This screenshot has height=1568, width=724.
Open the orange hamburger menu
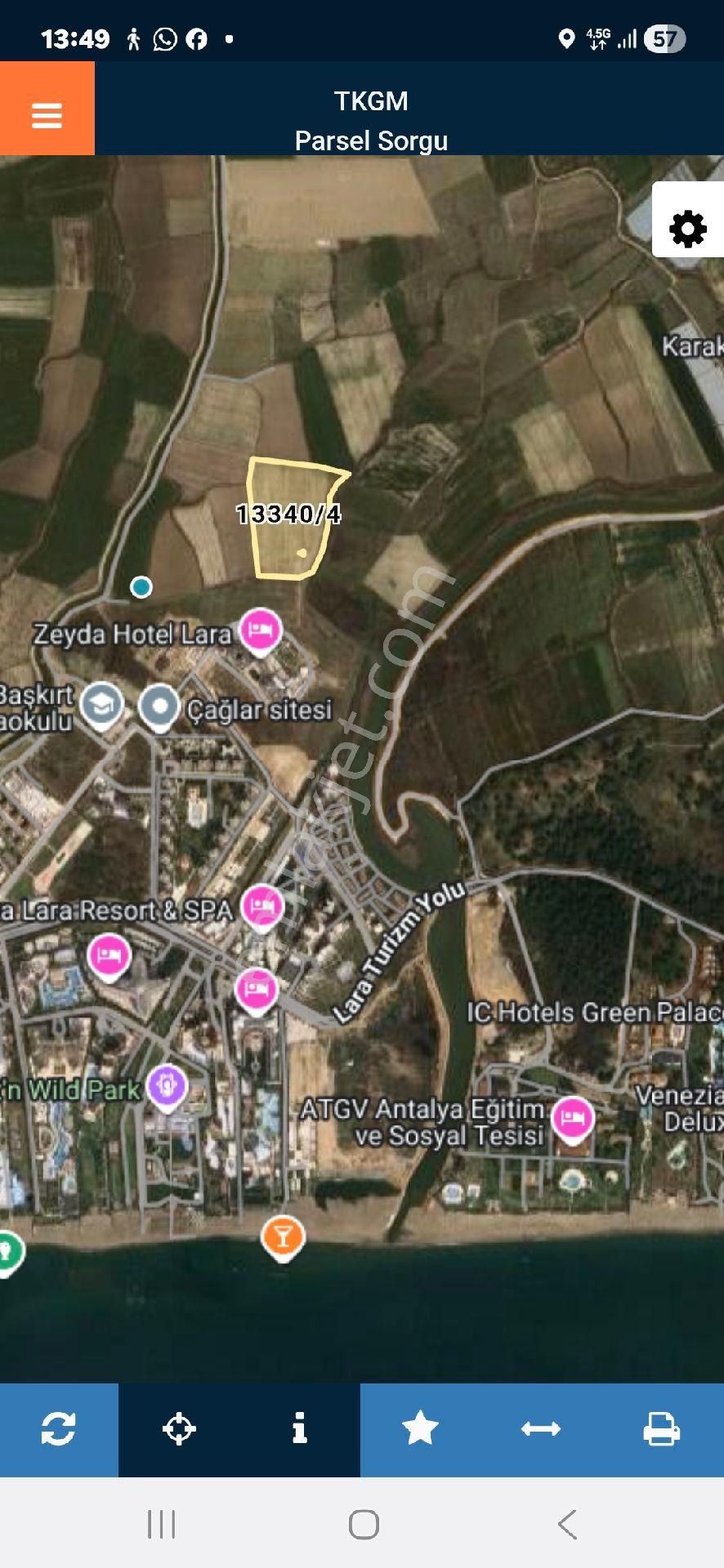(47, 109)
